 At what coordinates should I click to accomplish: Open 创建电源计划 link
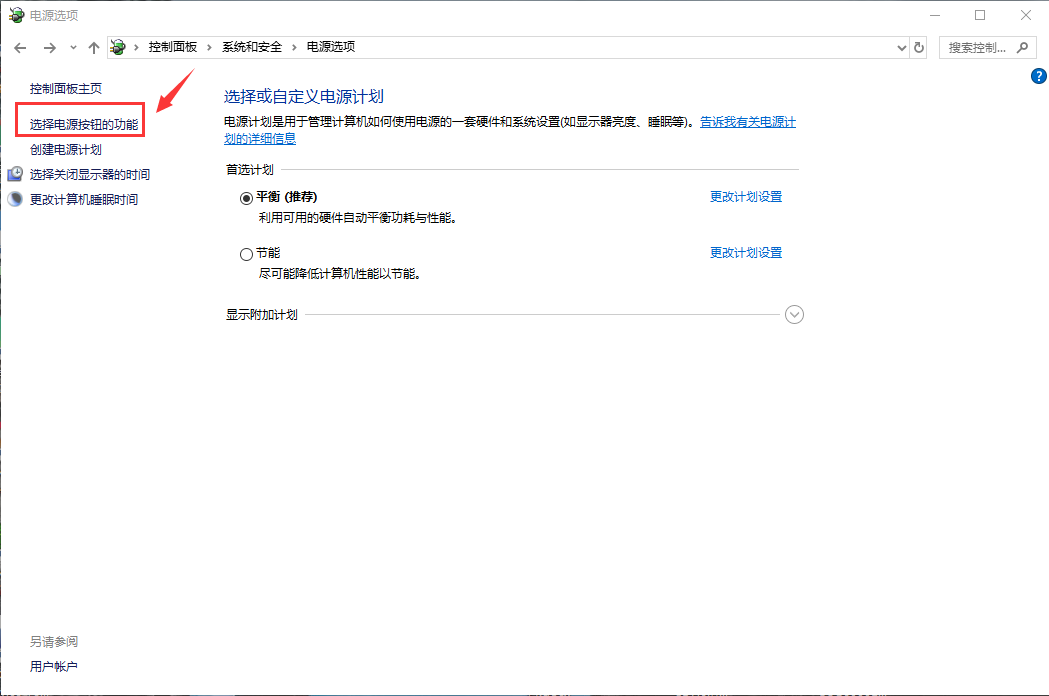tap(66, 149)
